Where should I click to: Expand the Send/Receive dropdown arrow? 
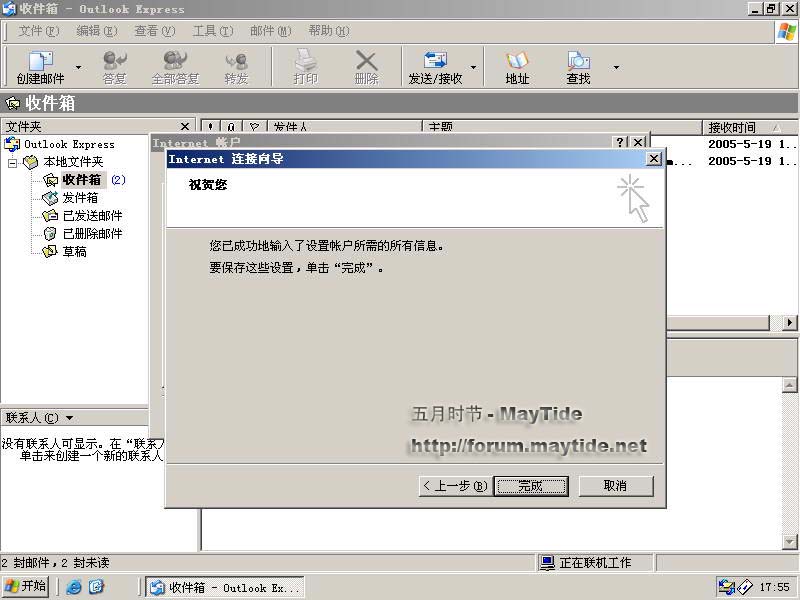click(473, 68)
